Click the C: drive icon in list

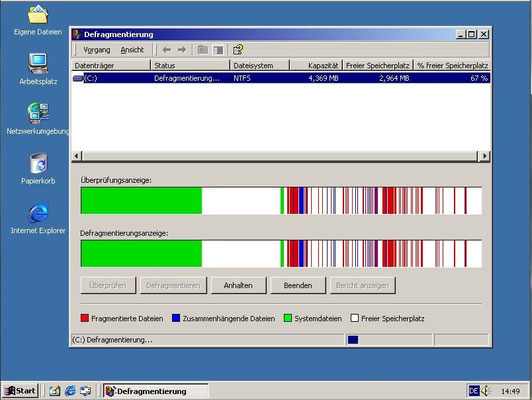(x=78, y=78)
